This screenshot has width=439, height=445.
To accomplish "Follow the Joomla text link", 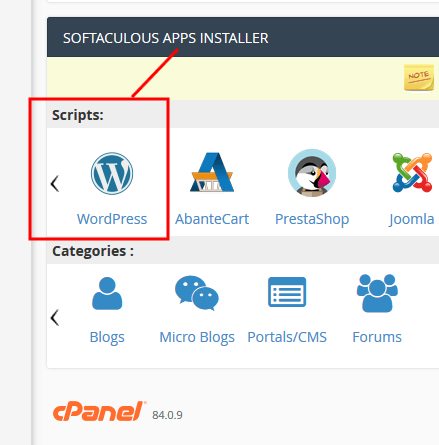I will (x=412, y=219).
